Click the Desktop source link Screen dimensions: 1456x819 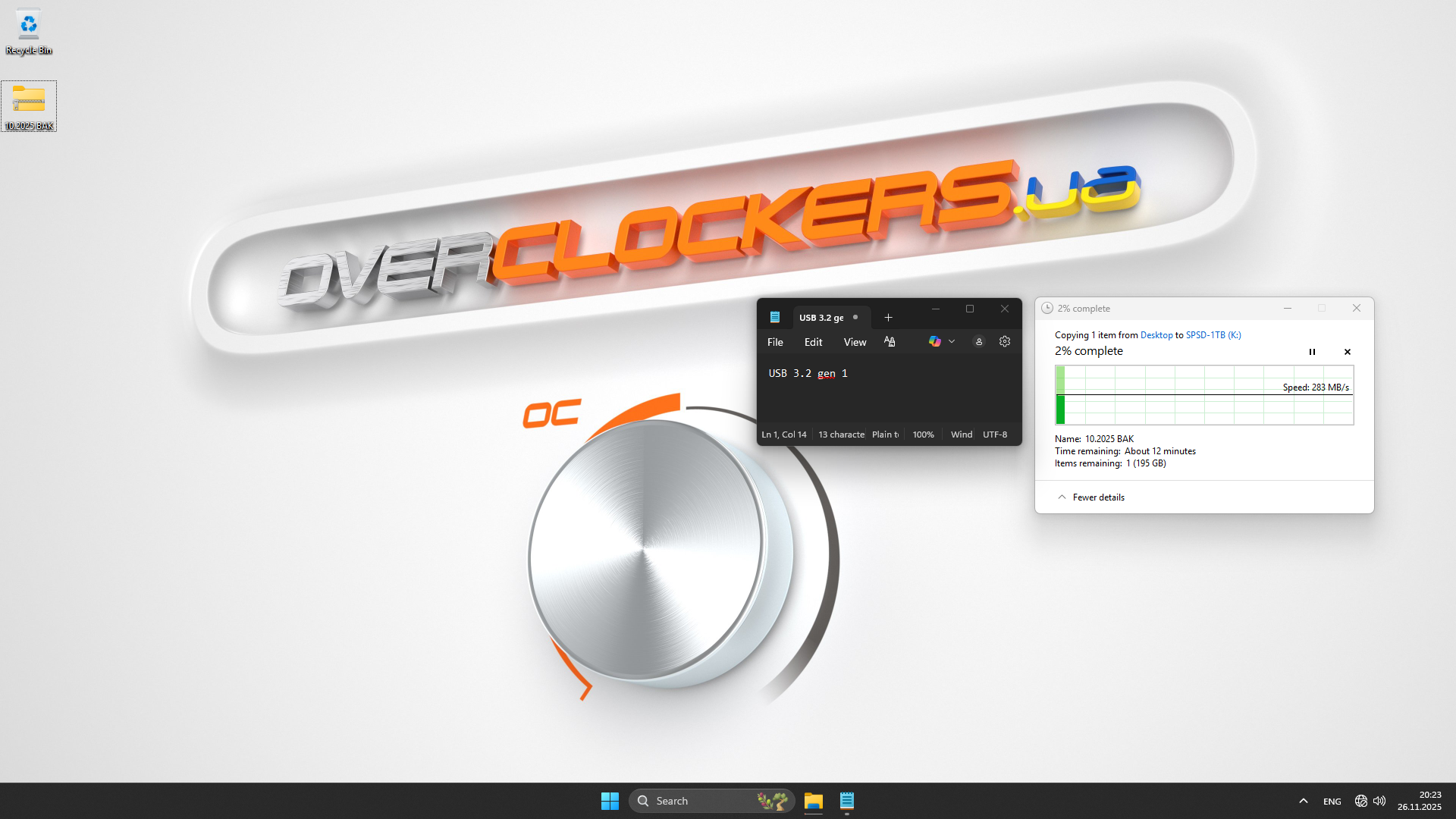(1156, 335)
